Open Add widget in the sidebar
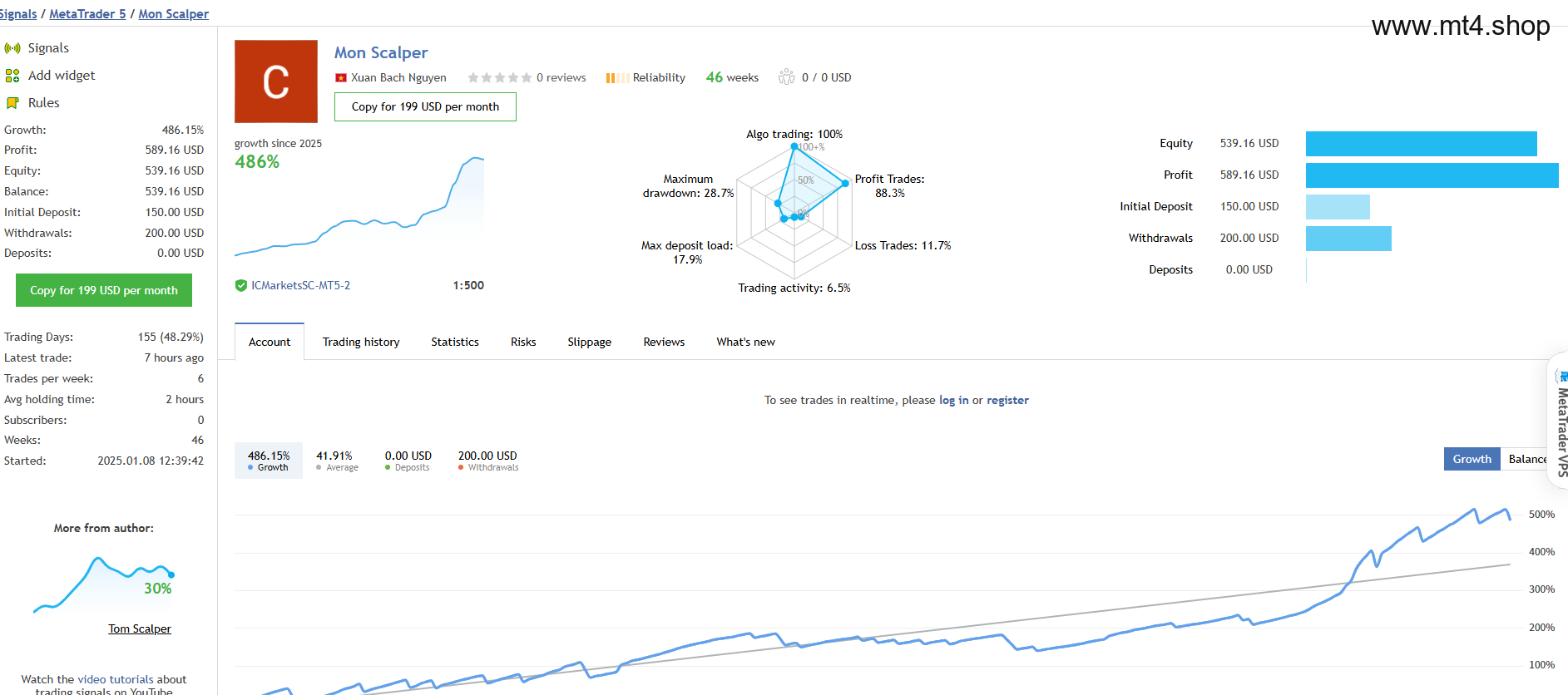 tap(62, 76)
